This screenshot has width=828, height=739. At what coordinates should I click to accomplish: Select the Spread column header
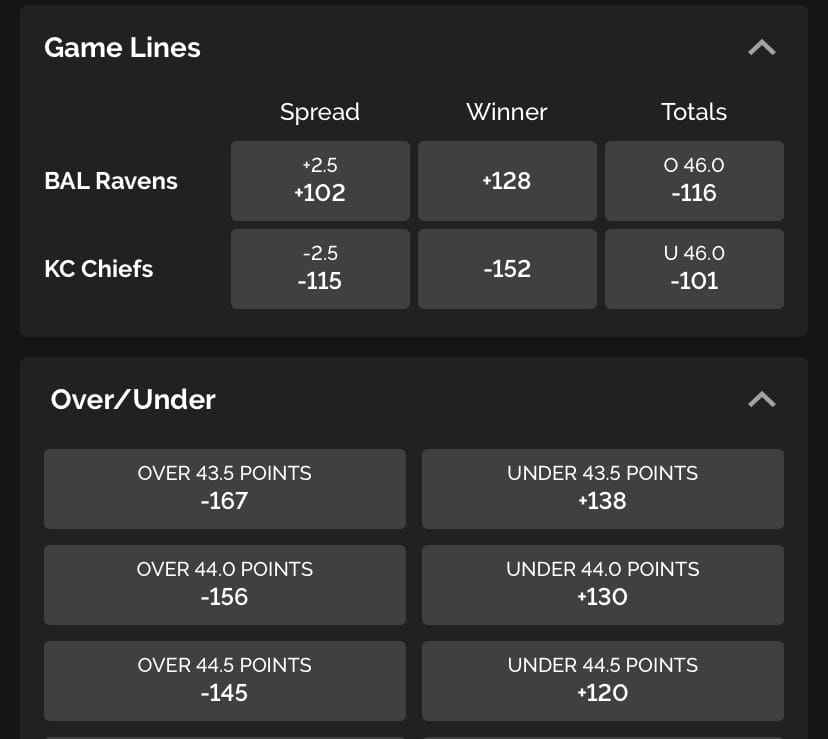click(319, 112)
